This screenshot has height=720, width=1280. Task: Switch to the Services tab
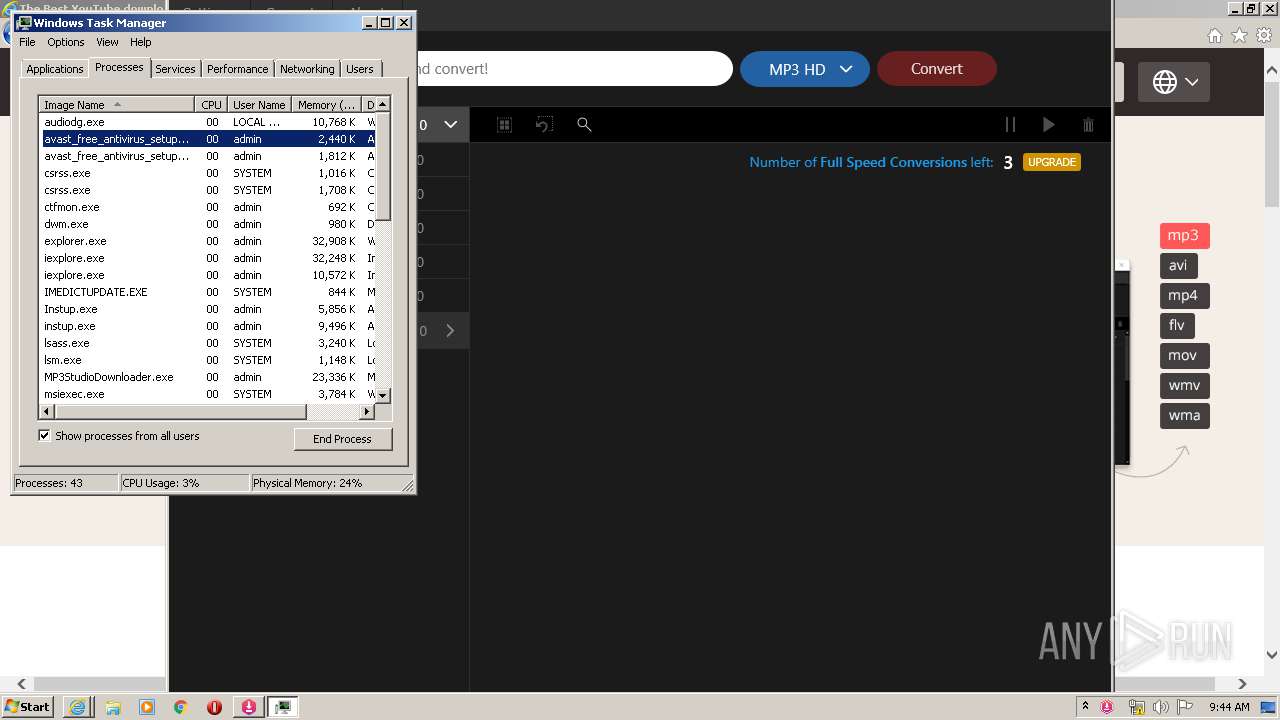pos(175,69)
